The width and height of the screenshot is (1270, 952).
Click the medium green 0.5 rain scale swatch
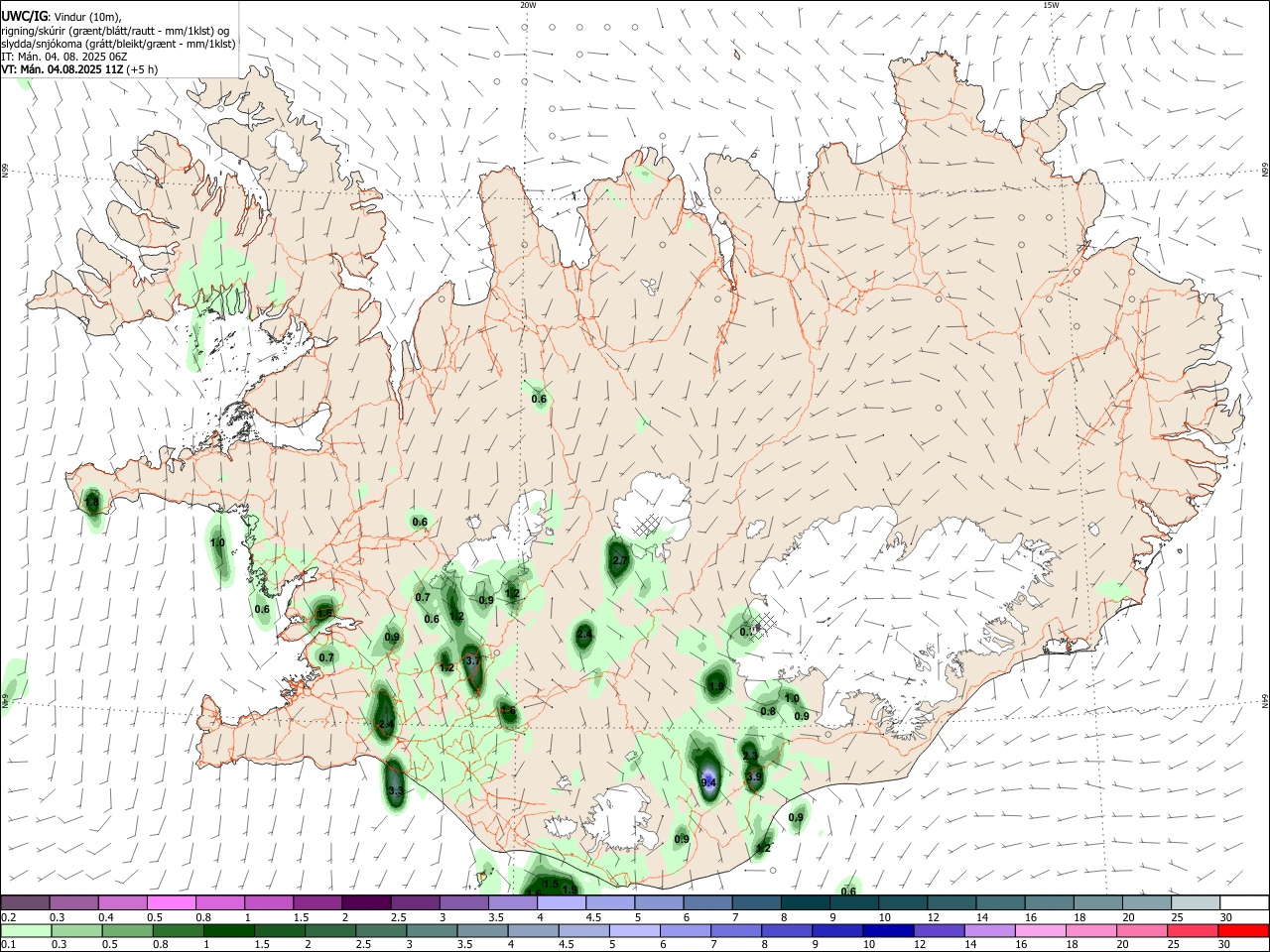[x=127, y=930]
